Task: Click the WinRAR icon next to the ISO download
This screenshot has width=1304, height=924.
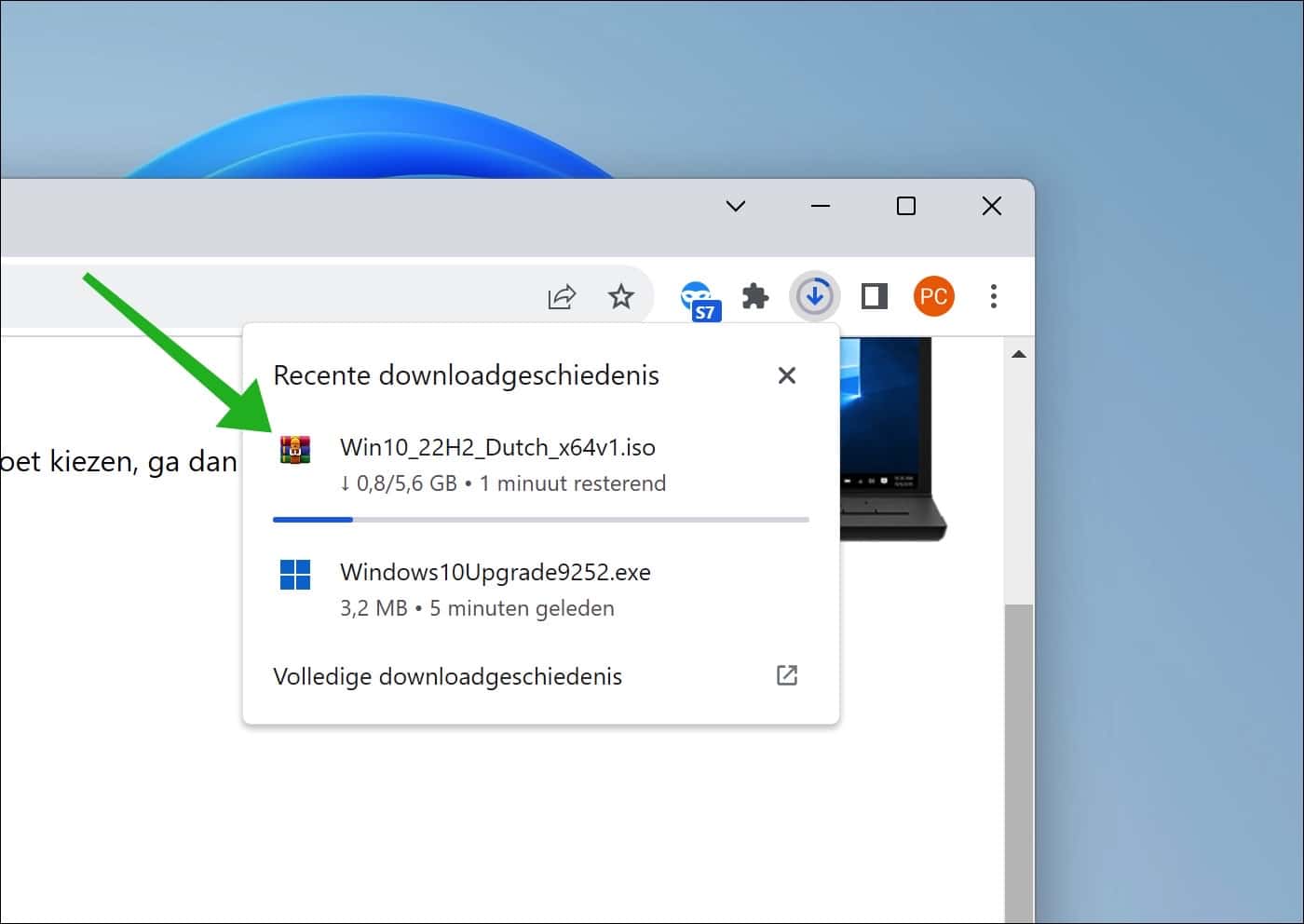Action: tap(295, 449)
